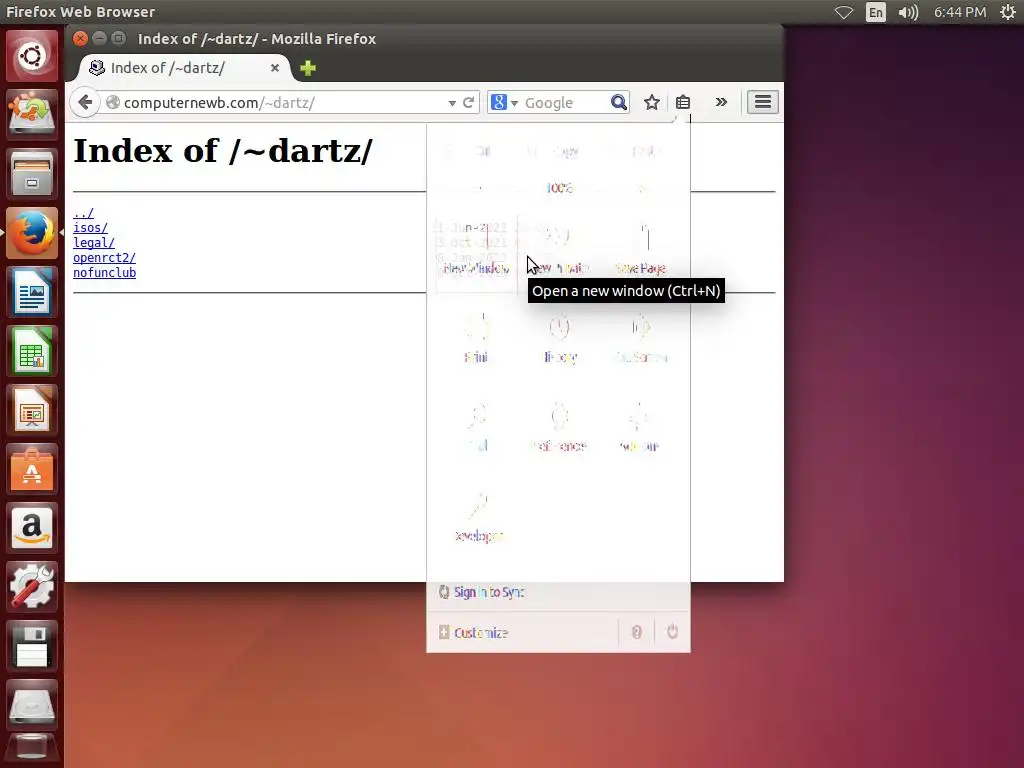Click the search magnifier button
This screenshot has width=1024, height=768.
click(618, 103)
